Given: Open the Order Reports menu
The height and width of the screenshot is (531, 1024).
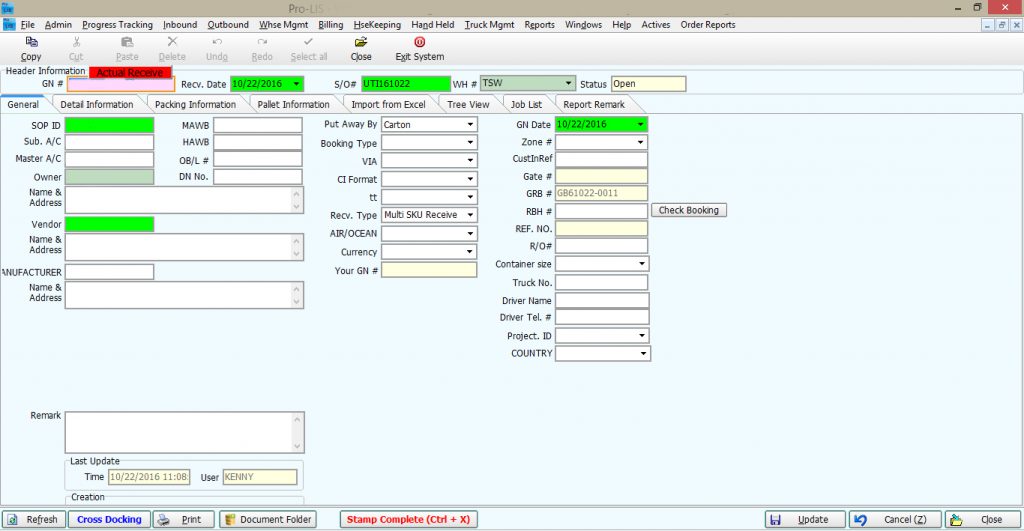Looking at the screenshot, I should tap(708, 25).
